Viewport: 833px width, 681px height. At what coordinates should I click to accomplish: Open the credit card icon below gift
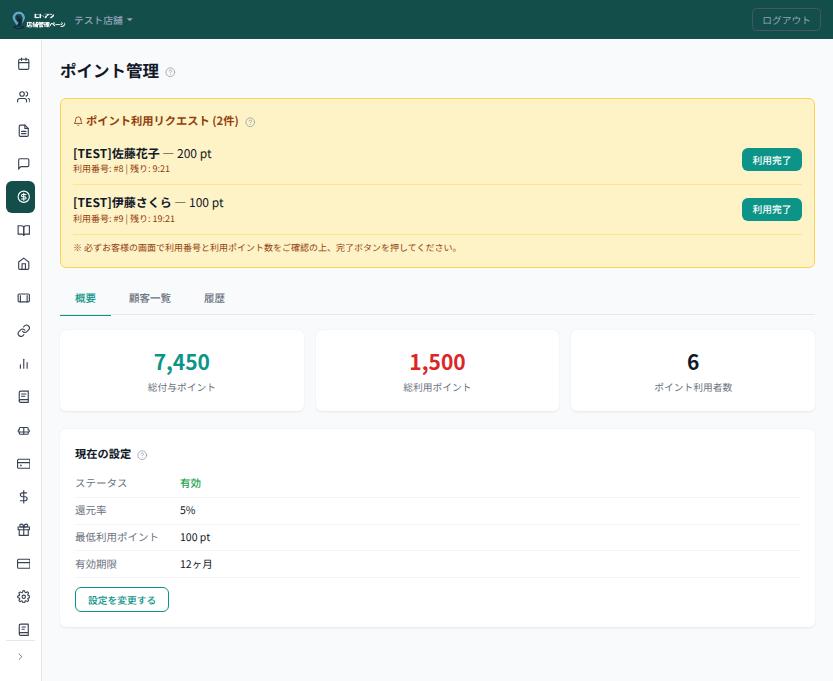[x=23, y=564]
